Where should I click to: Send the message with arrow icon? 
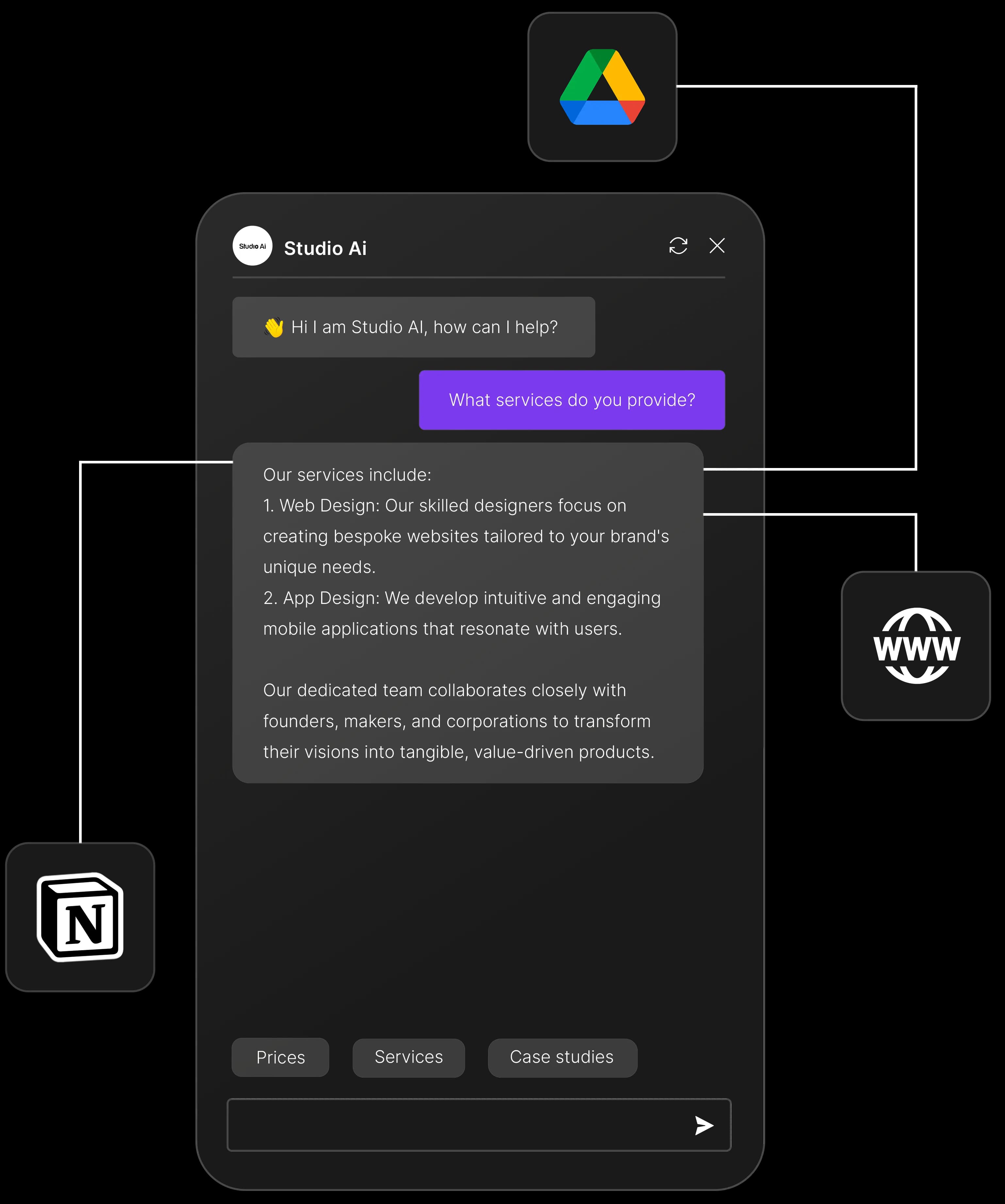[x=704, y=1125]
